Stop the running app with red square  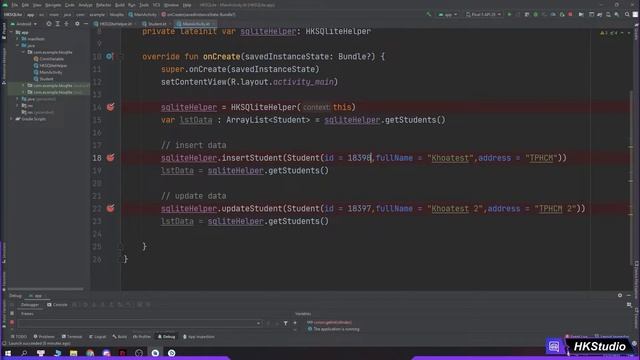tap(570, 14)
